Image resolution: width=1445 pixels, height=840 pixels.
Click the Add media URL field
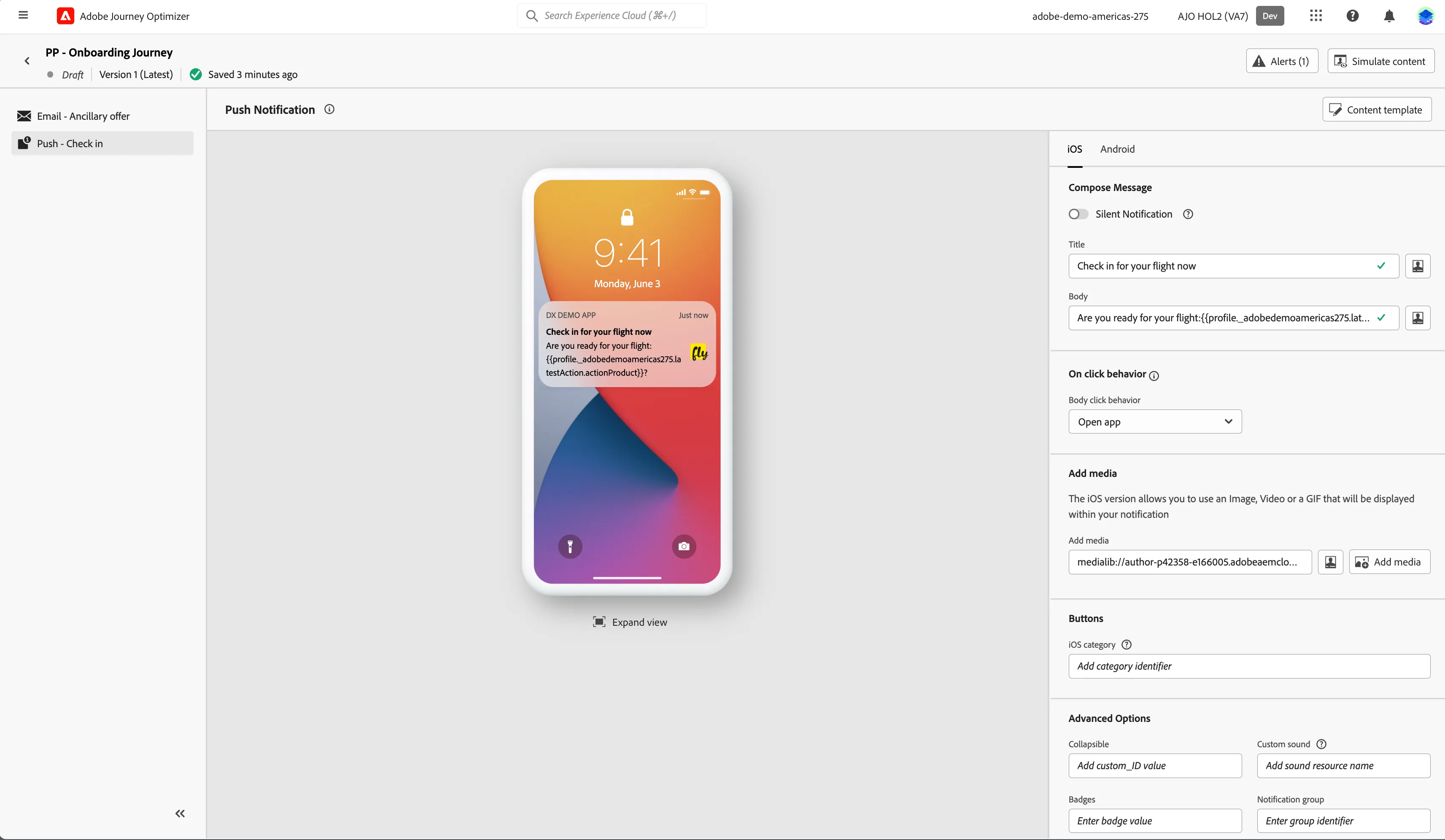[1190, 562]
